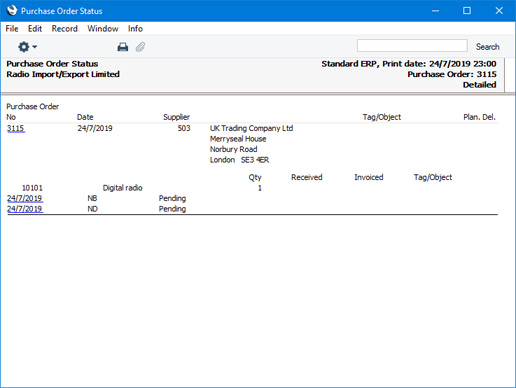Screen dimensions: 516x388
Task: Open purchase order link 3115
Action: click(16, 128)
